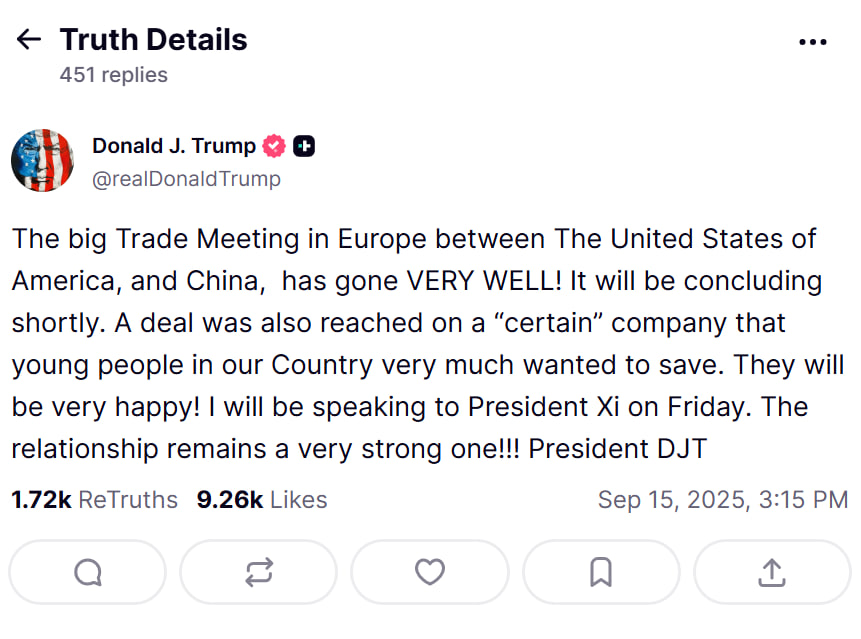Share the post via the upload icon
861x639 pixels.
(772, 572)
